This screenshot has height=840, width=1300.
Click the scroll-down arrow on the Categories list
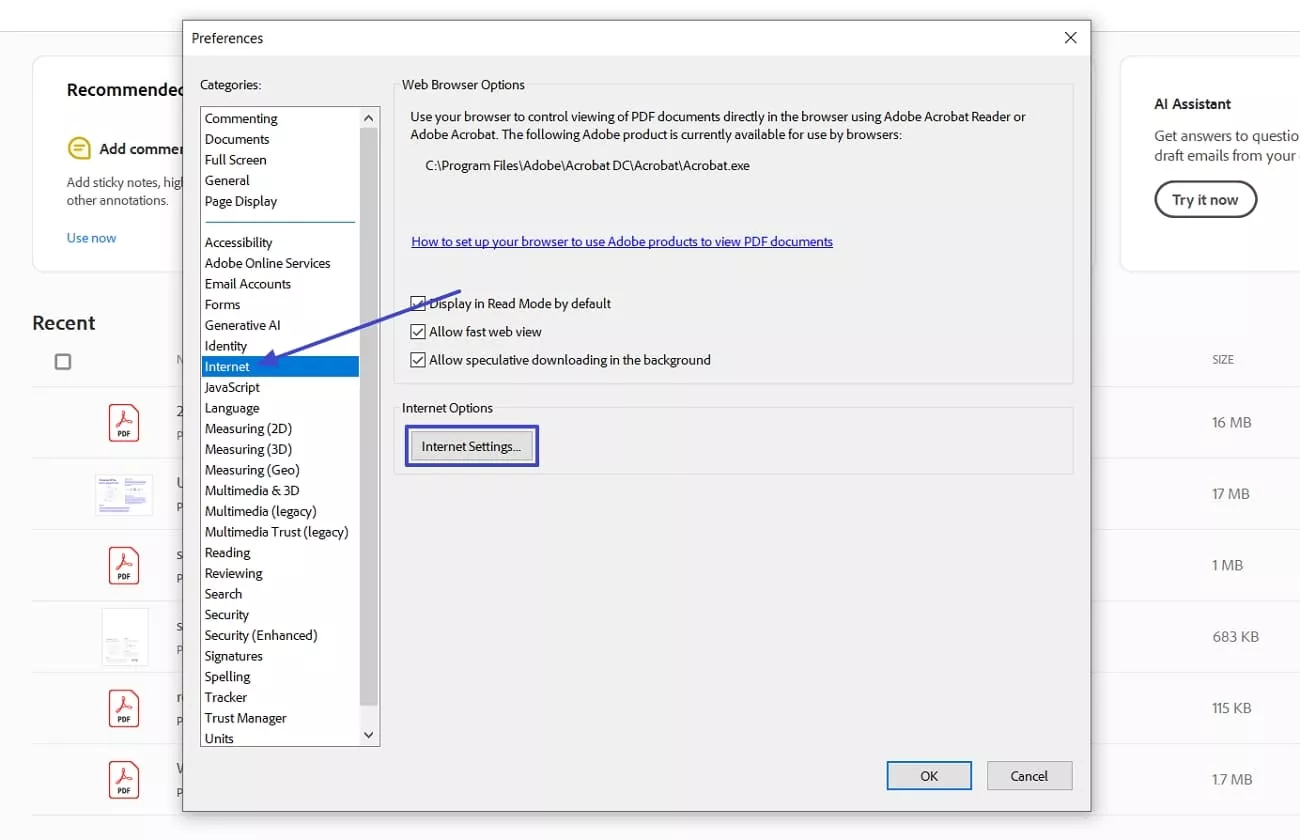368,734
